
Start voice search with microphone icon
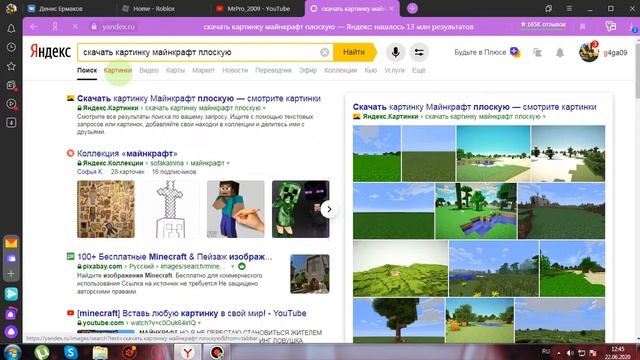click(395, 52)
